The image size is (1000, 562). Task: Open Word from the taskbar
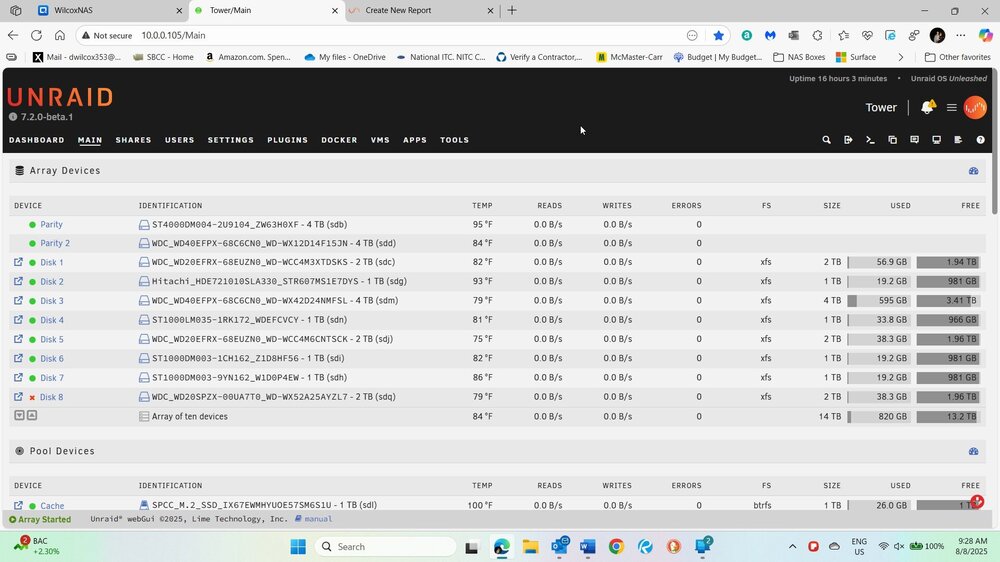587,547
